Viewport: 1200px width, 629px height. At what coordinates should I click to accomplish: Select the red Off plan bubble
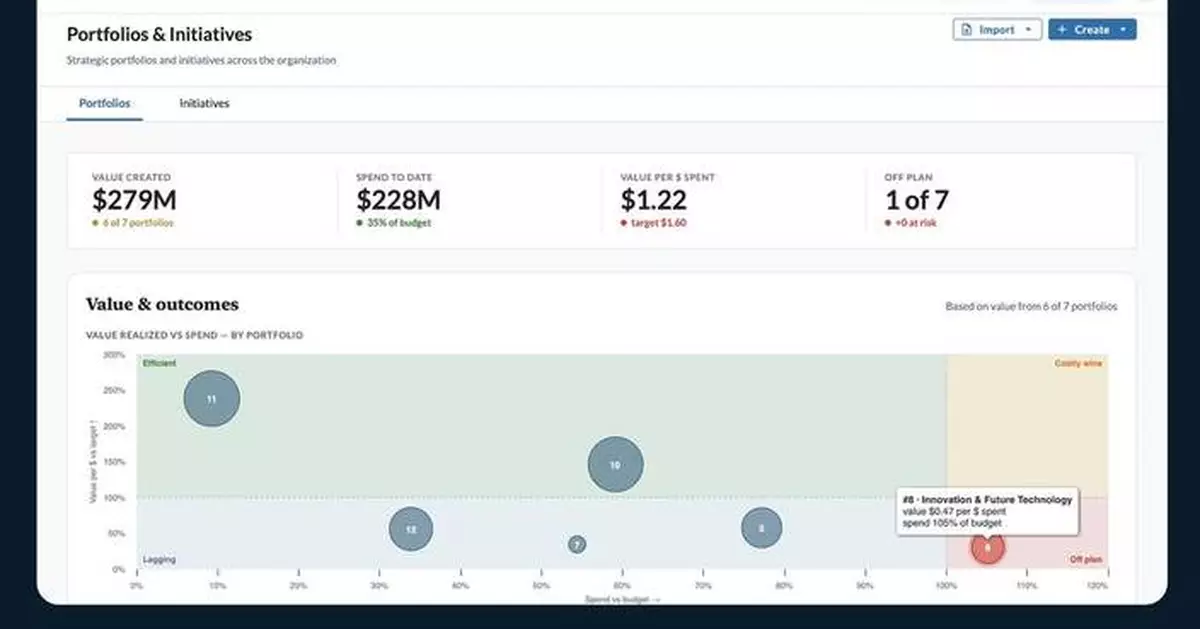pos(987,547)
